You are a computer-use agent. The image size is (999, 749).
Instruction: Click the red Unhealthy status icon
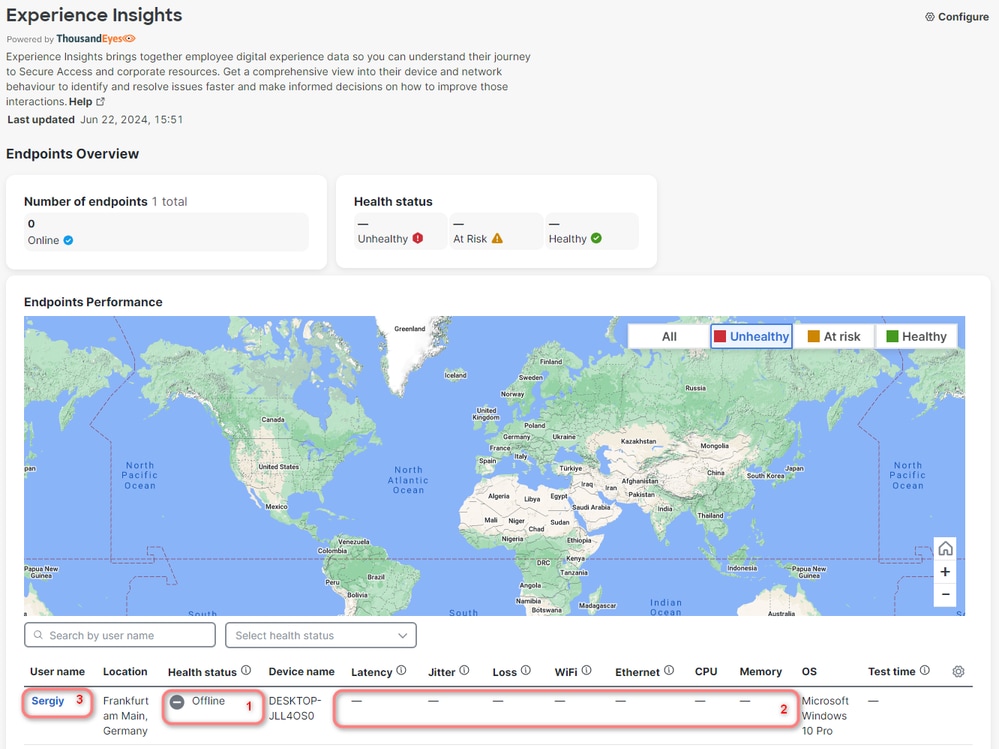click(x=418, y=238)
